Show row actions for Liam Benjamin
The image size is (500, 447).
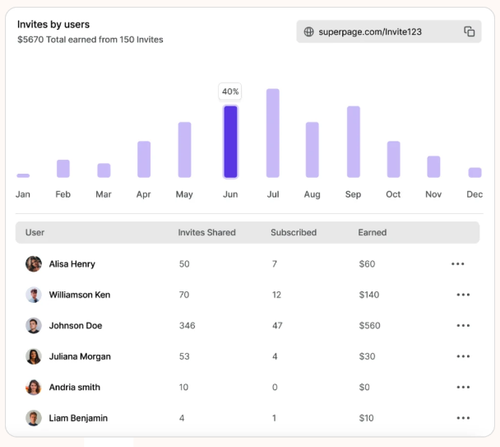pos(463,418)
